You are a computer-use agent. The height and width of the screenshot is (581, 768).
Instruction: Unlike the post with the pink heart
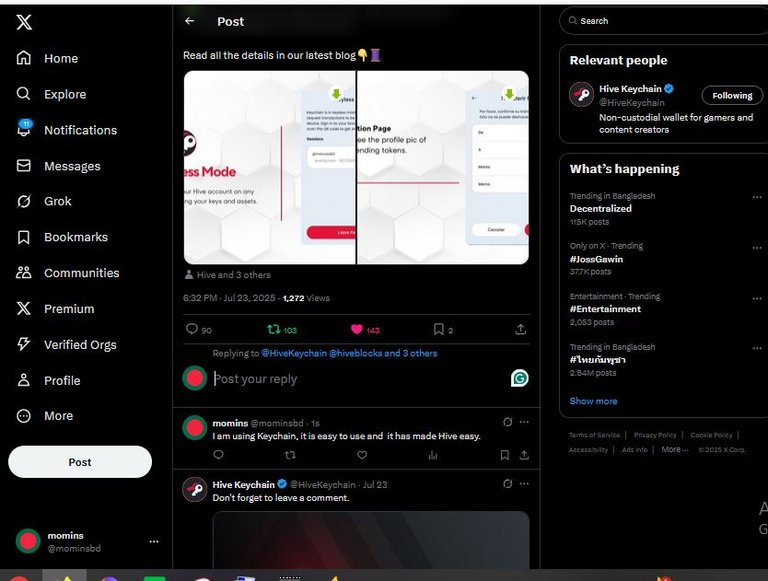(x=357, y=329)
